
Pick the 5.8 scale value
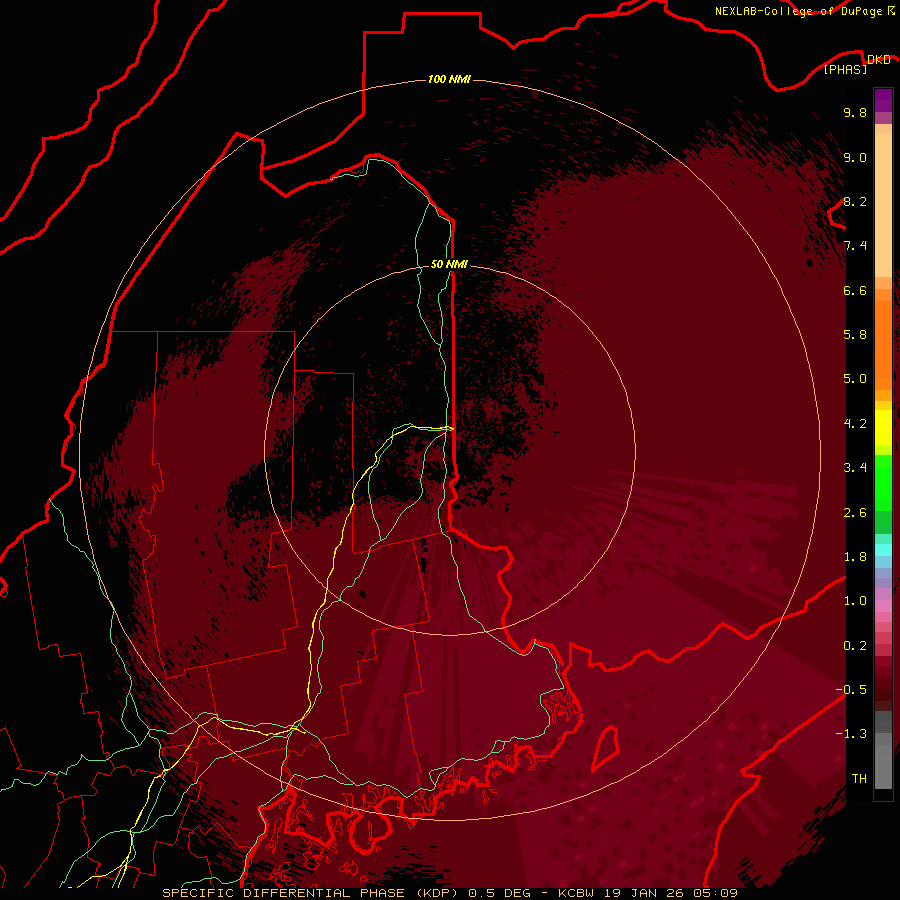tap(855, 335)
